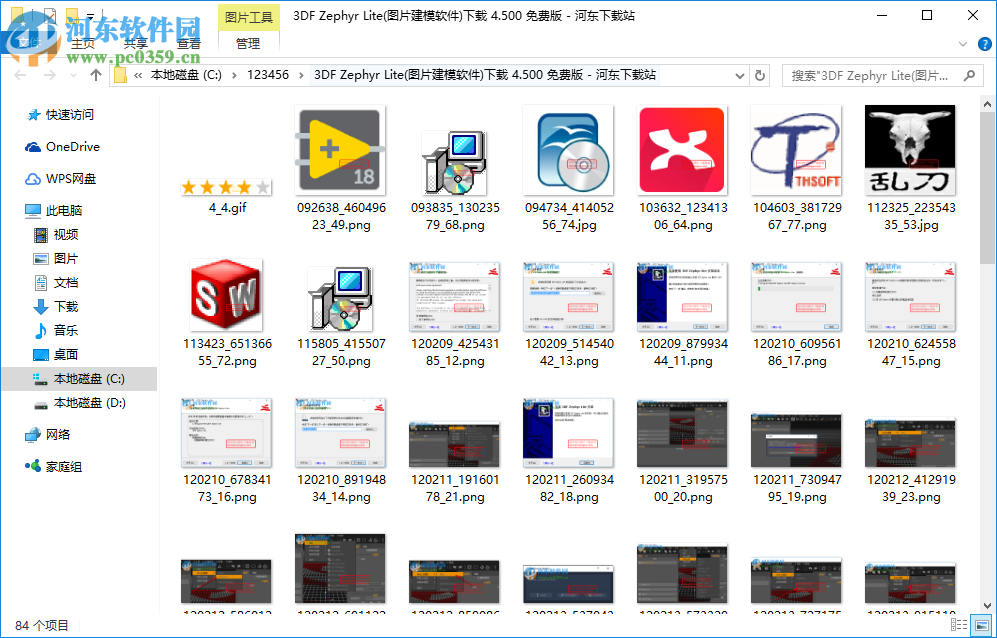Select the 104603_38172967_77.png THSOFT icon file
Viewport: 997px width, 638px height.
pyautogui.click(x=796, y=150)
